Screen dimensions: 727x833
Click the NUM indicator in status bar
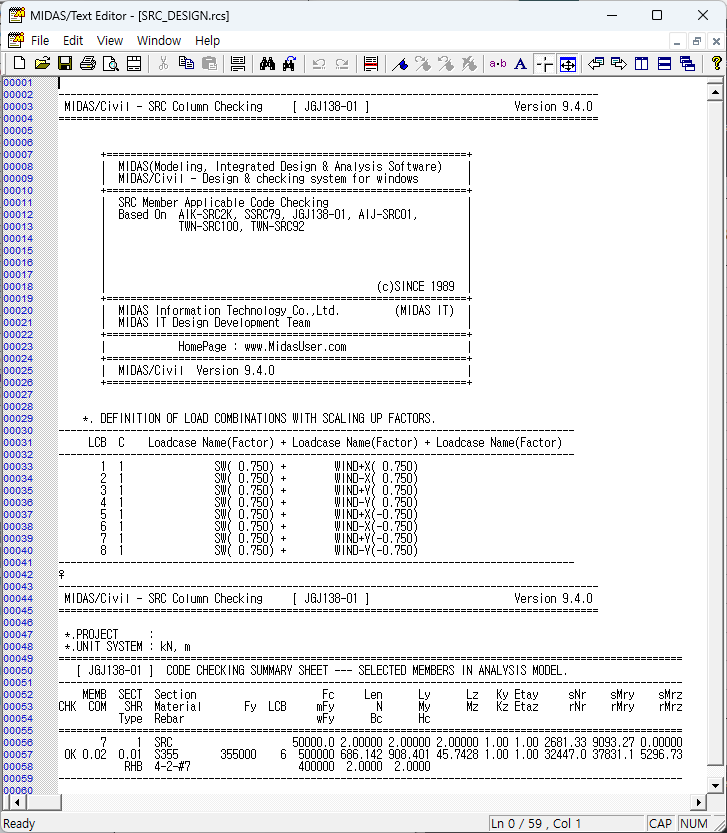[694, 823]
